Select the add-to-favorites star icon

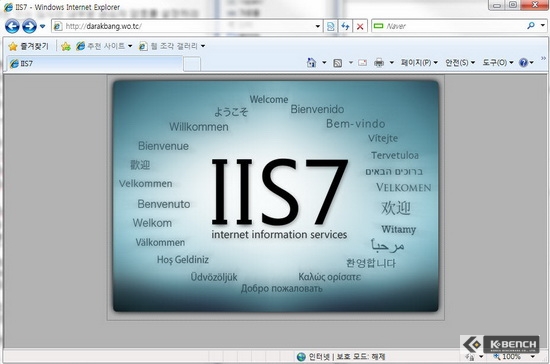point(66,46)
